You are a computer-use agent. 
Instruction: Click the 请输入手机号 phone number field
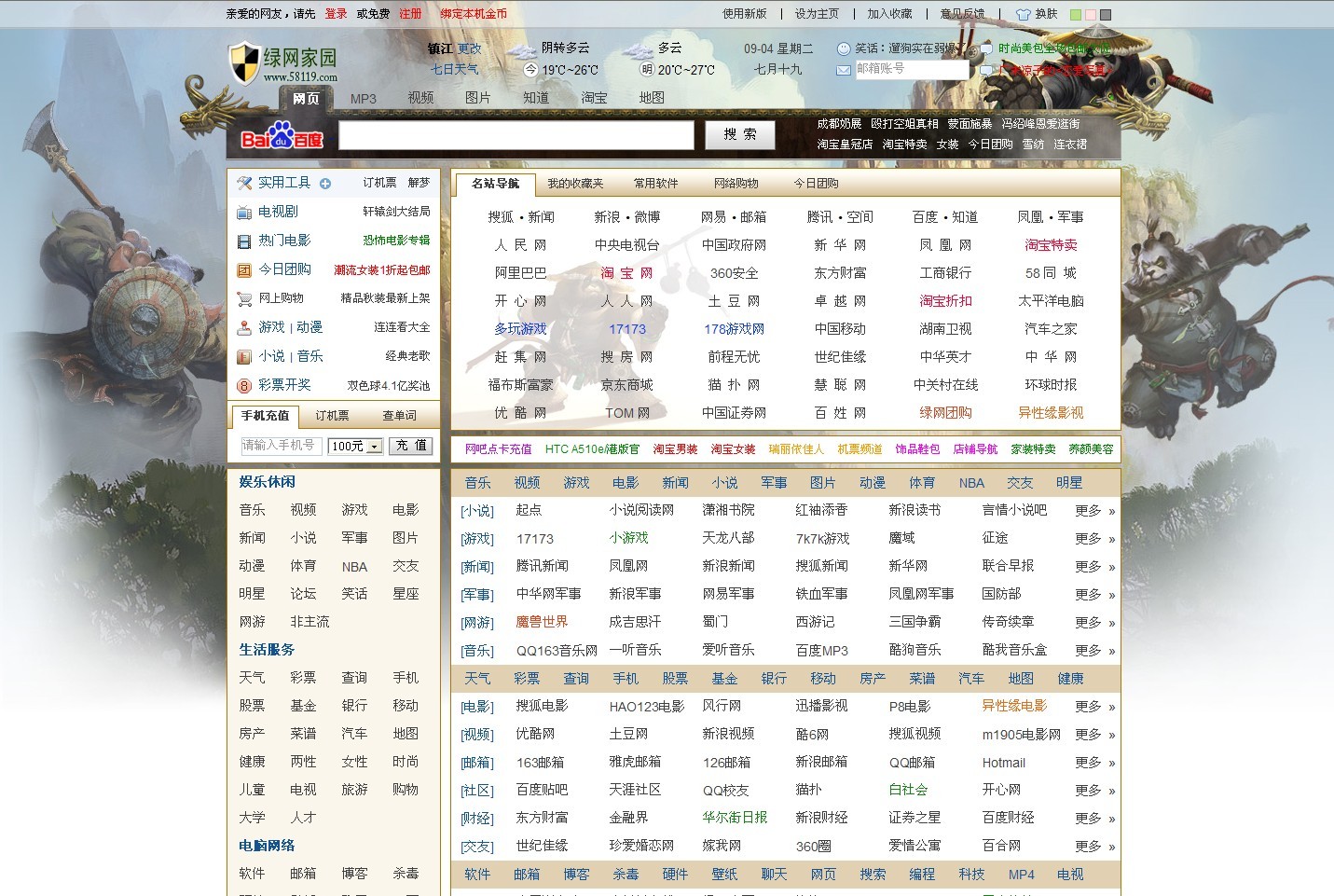click(x=281, y=446)
